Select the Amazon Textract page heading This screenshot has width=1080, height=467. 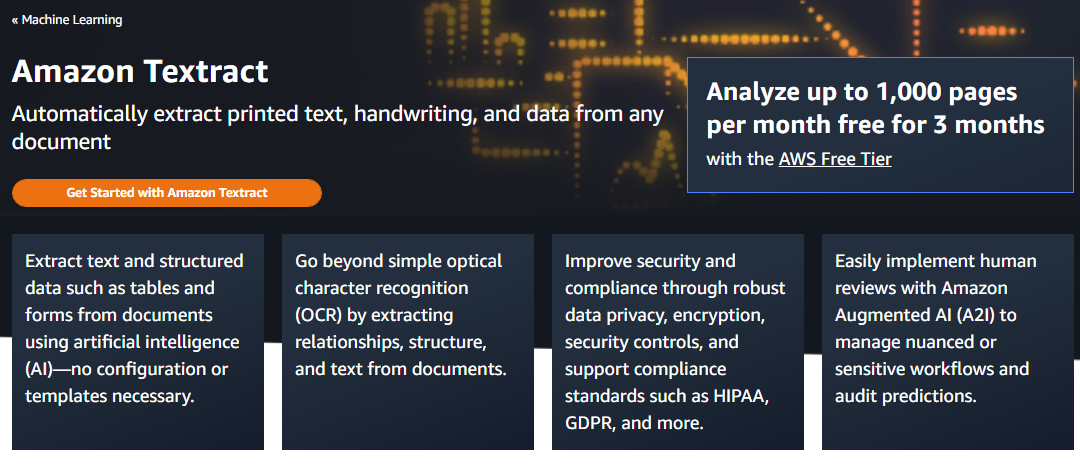coord(140,72)
